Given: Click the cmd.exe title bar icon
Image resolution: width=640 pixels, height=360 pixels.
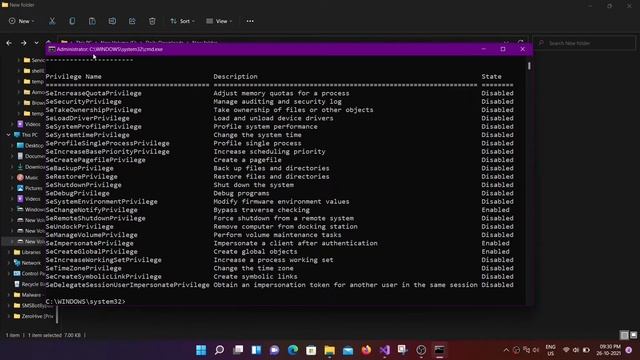Looking at the screenshot, I should (x=52, y=49).
